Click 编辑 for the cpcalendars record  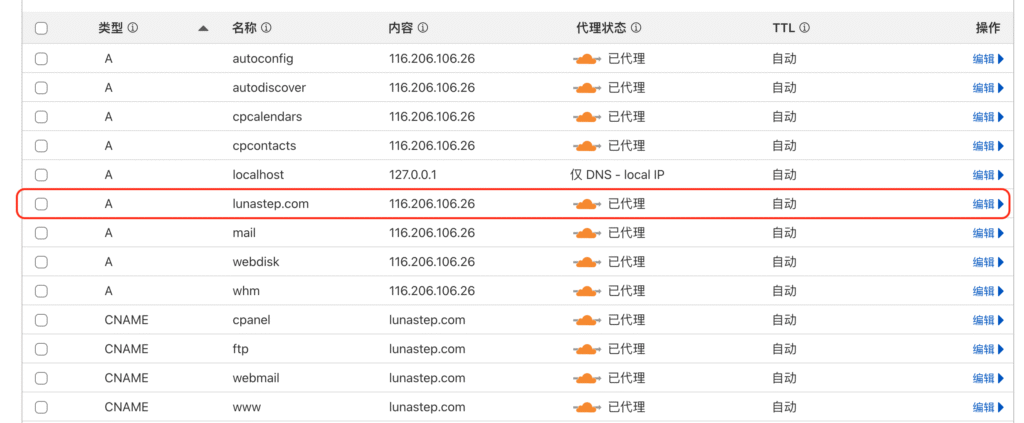[x=983, y=117]
